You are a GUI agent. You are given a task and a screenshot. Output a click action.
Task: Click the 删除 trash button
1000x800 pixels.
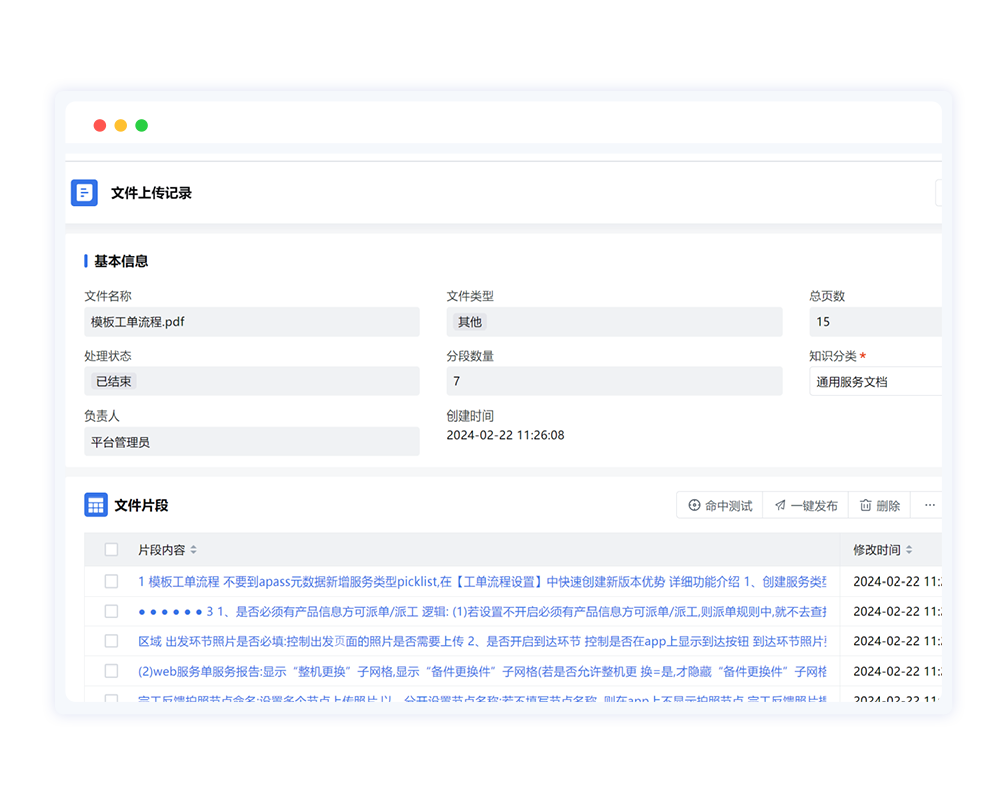[879, 506]
